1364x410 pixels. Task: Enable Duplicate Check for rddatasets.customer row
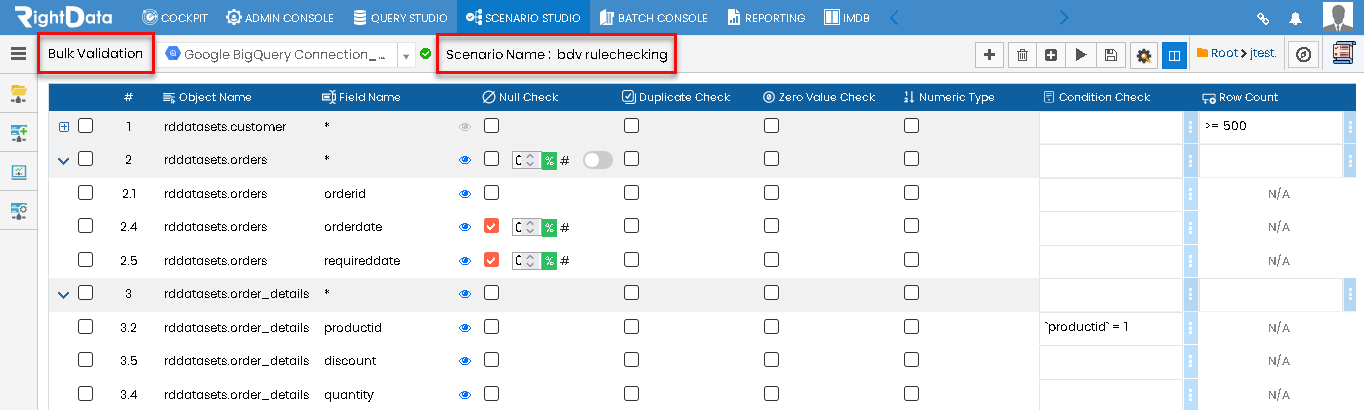point(631,126)
